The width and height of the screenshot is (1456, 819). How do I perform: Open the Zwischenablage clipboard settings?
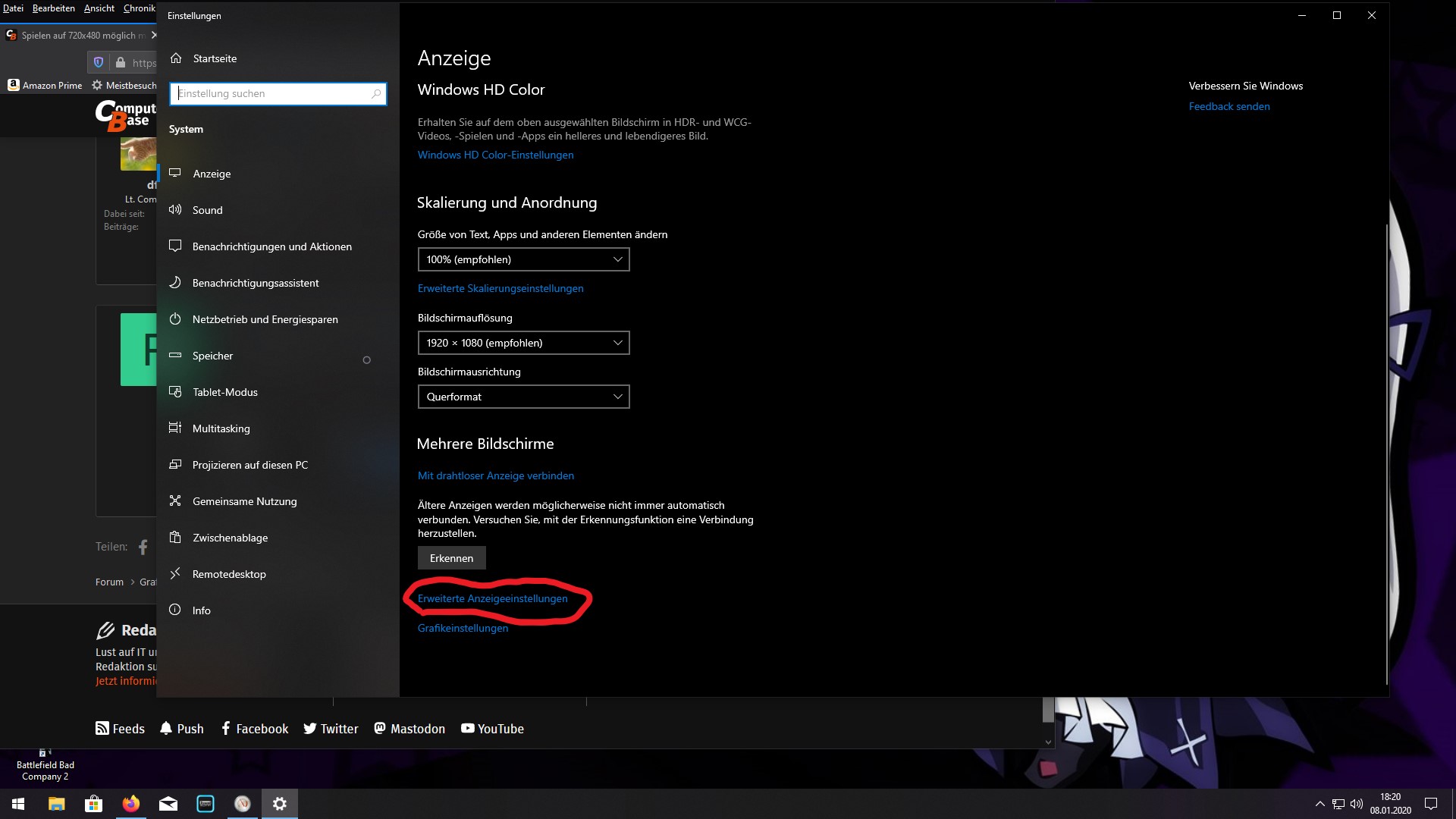(230, 538)
